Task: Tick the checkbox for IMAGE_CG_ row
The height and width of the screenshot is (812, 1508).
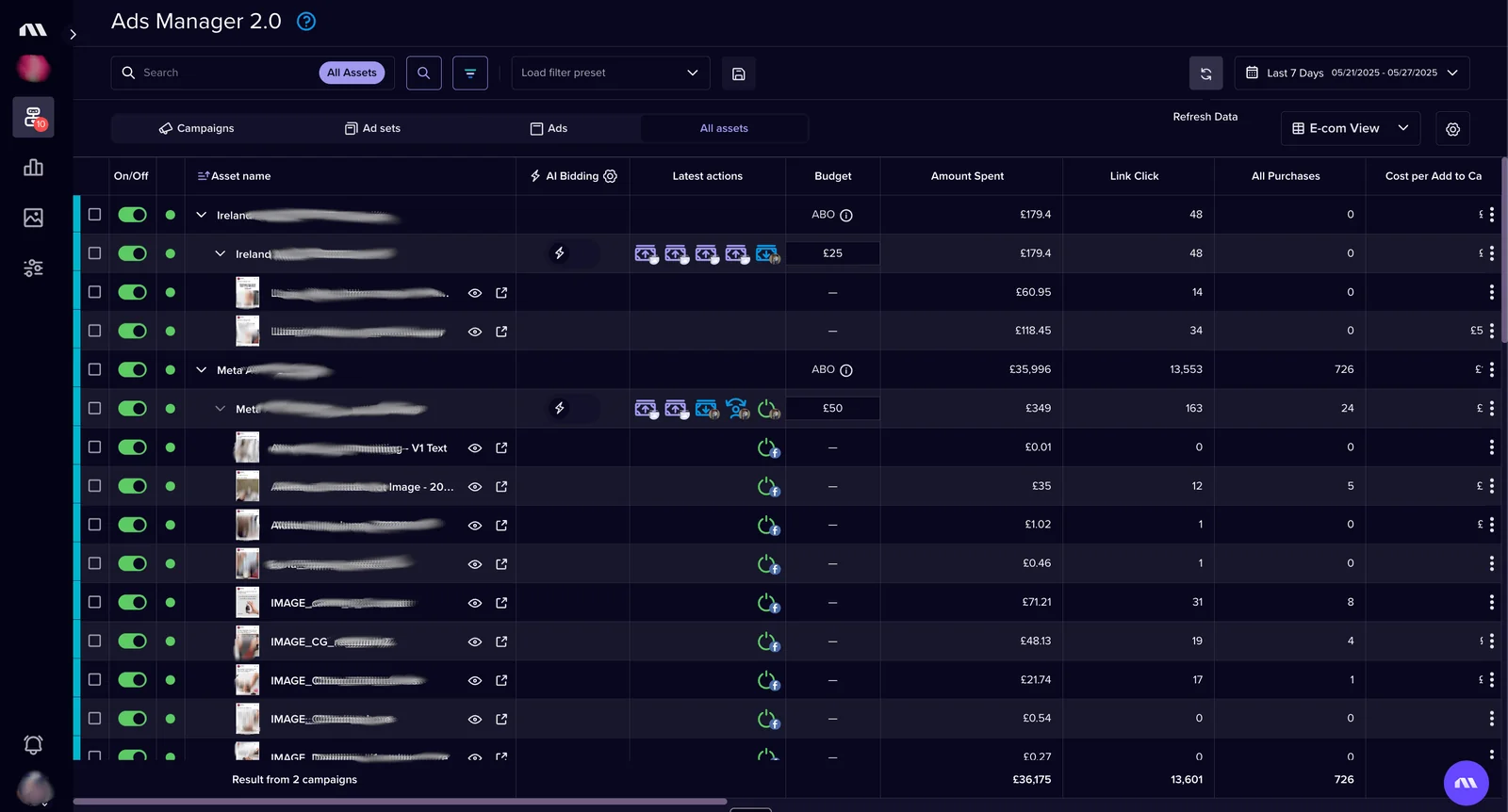Action: (x=94, y=641)
